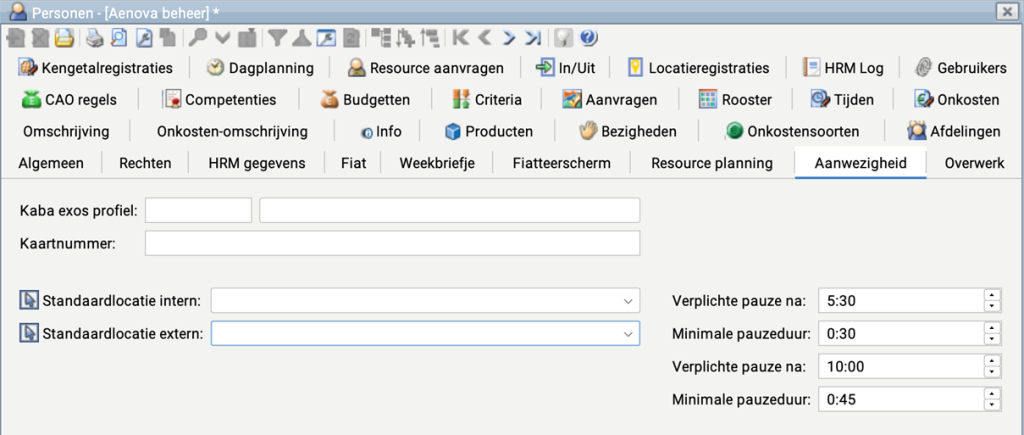Screen dimensions: 1024x435
Task: Decrease the Minimale pauzeduur 0:45 value
Action: click(x=991, y=406)
